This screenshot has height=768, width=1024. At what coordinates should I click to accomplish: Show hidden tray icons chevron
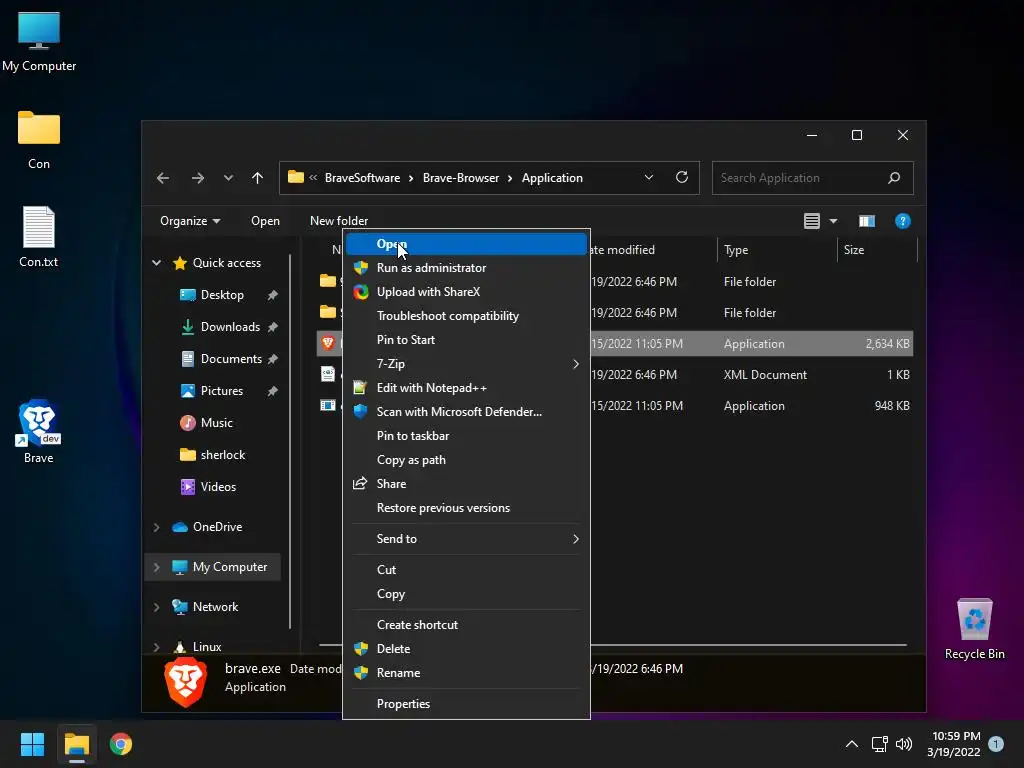pyautogui.click(x=852, y=744)
